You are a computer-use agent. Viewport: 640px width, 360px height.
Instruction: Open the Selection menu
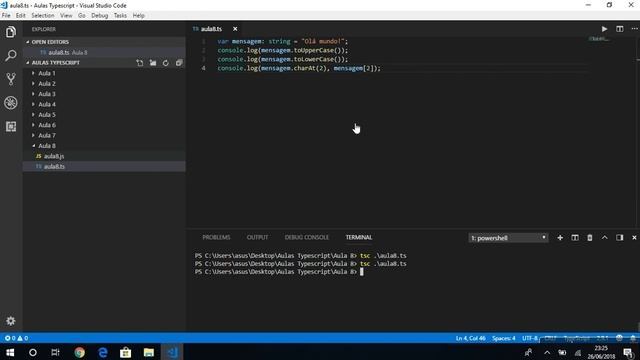pyautogui.click(x=43, y=16)
